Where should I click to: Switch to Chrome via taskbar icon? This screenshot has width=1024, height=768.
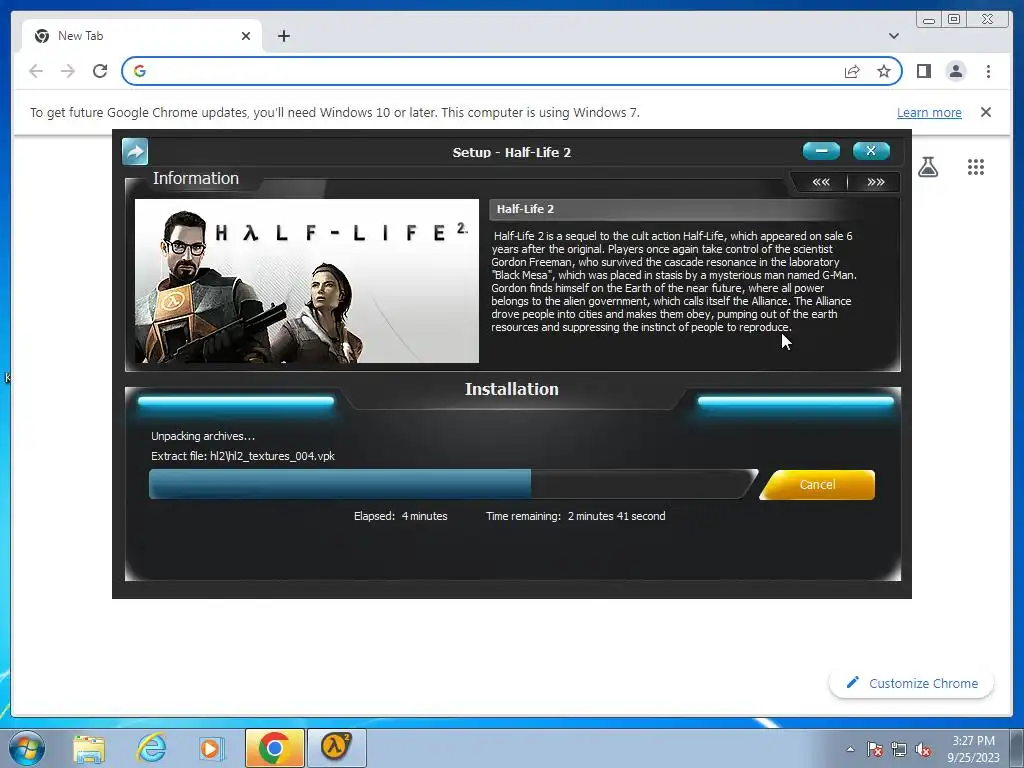point(274,748)
